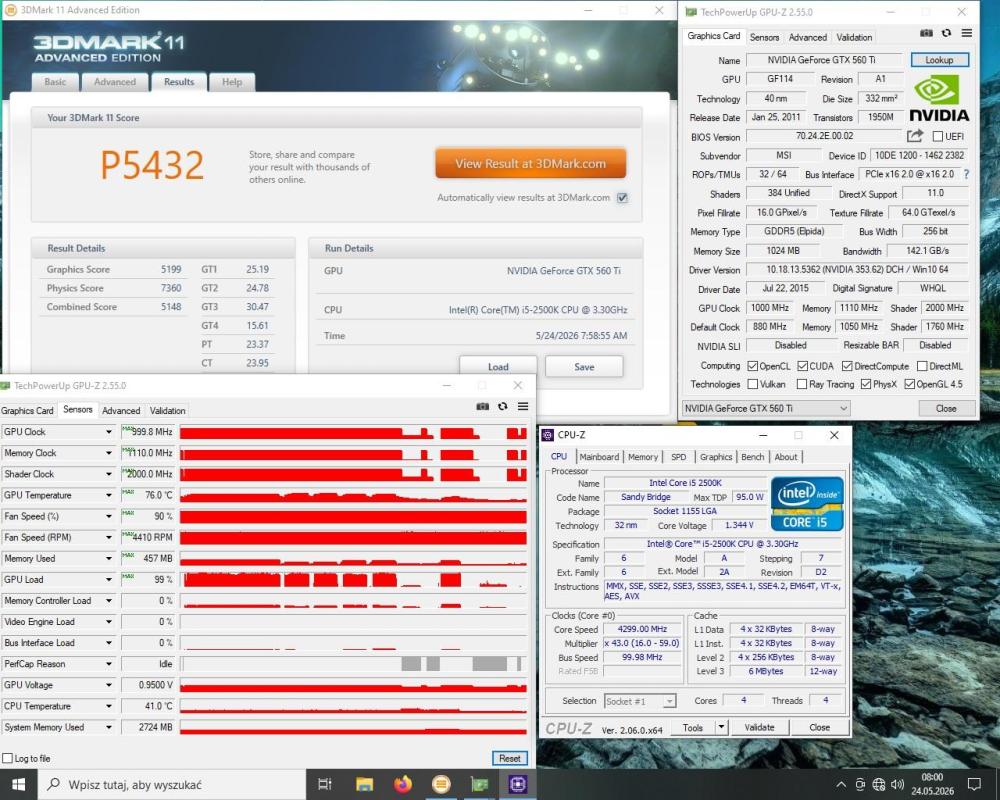Toggle the Vulkan checkbox

click(x=753, y=384)
